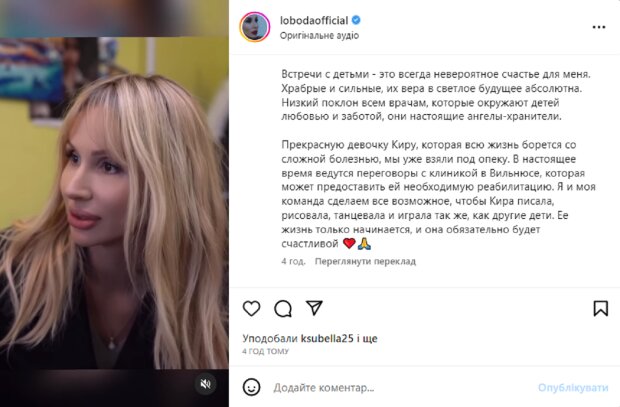Click 'ще' to view other likers
620x407 pixels.
pyautogui.click(x=370, y=339)
